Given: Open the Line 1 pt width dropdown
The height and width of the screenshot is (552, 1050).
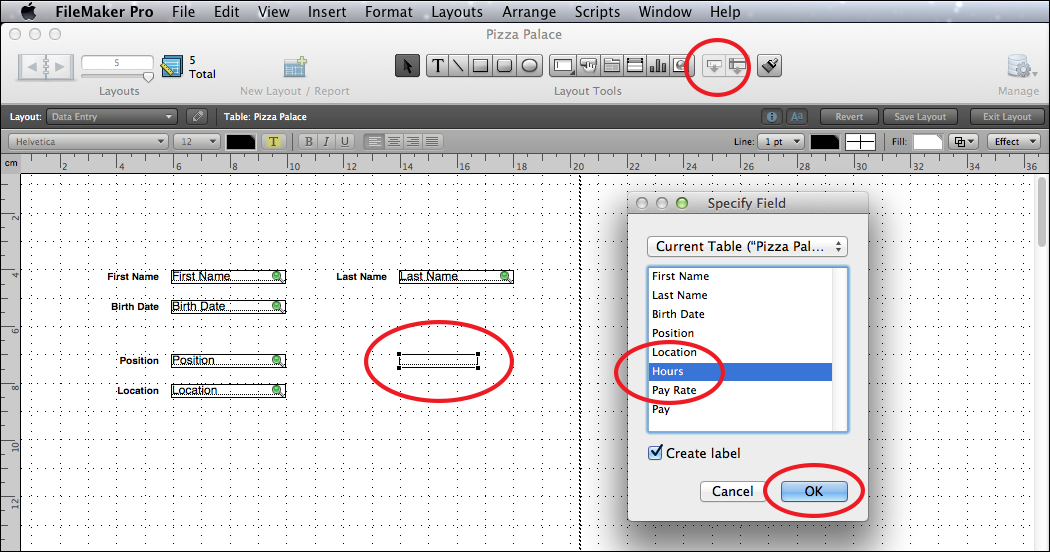Looking at the screenshot, I should [781, 141].
